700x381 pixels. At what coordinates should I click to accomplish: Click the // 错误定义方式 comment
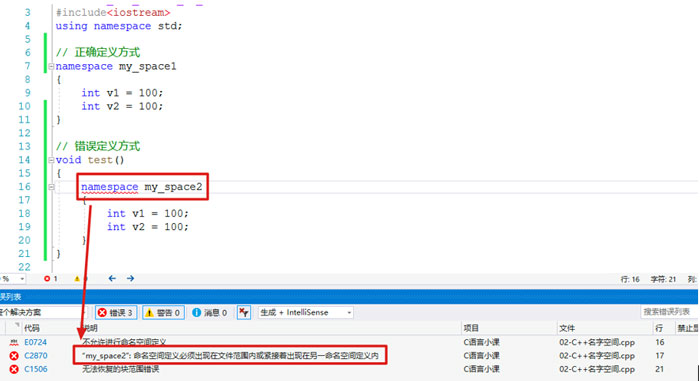[x=98, y=146]
